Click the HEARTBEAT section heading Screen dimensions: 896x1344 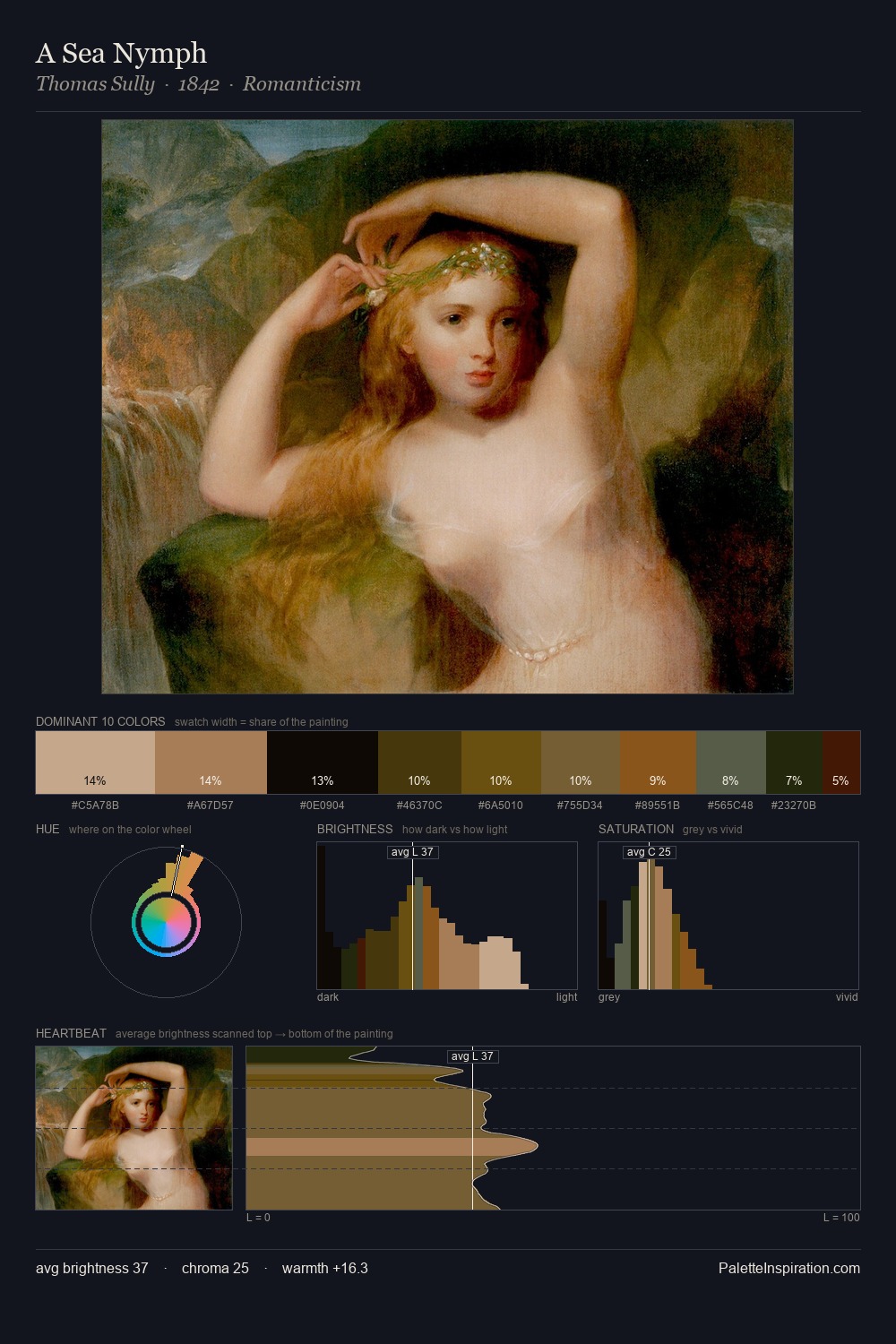click(71, 1033)
